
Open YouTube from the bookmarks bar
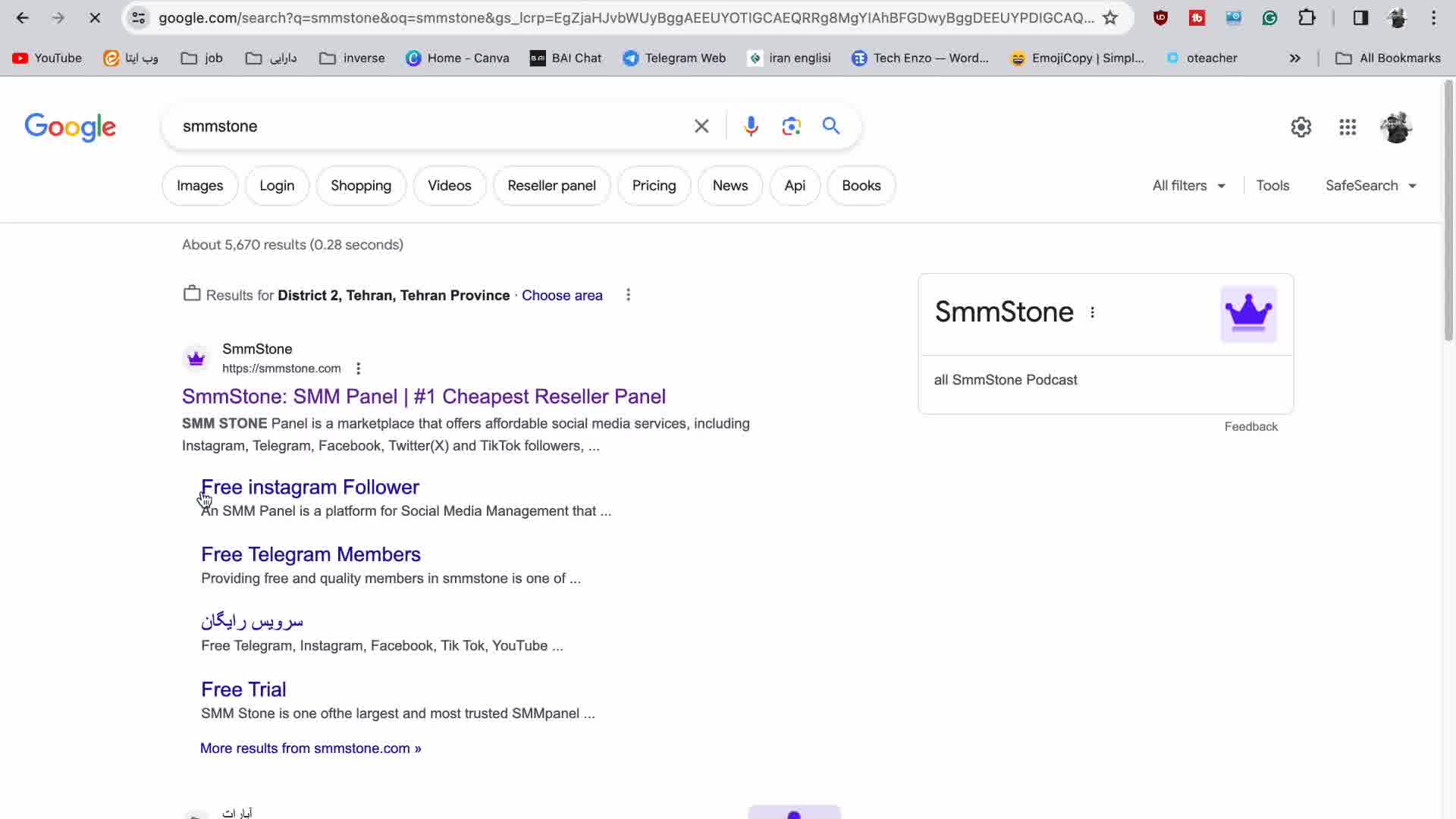(x=46, y=58)
